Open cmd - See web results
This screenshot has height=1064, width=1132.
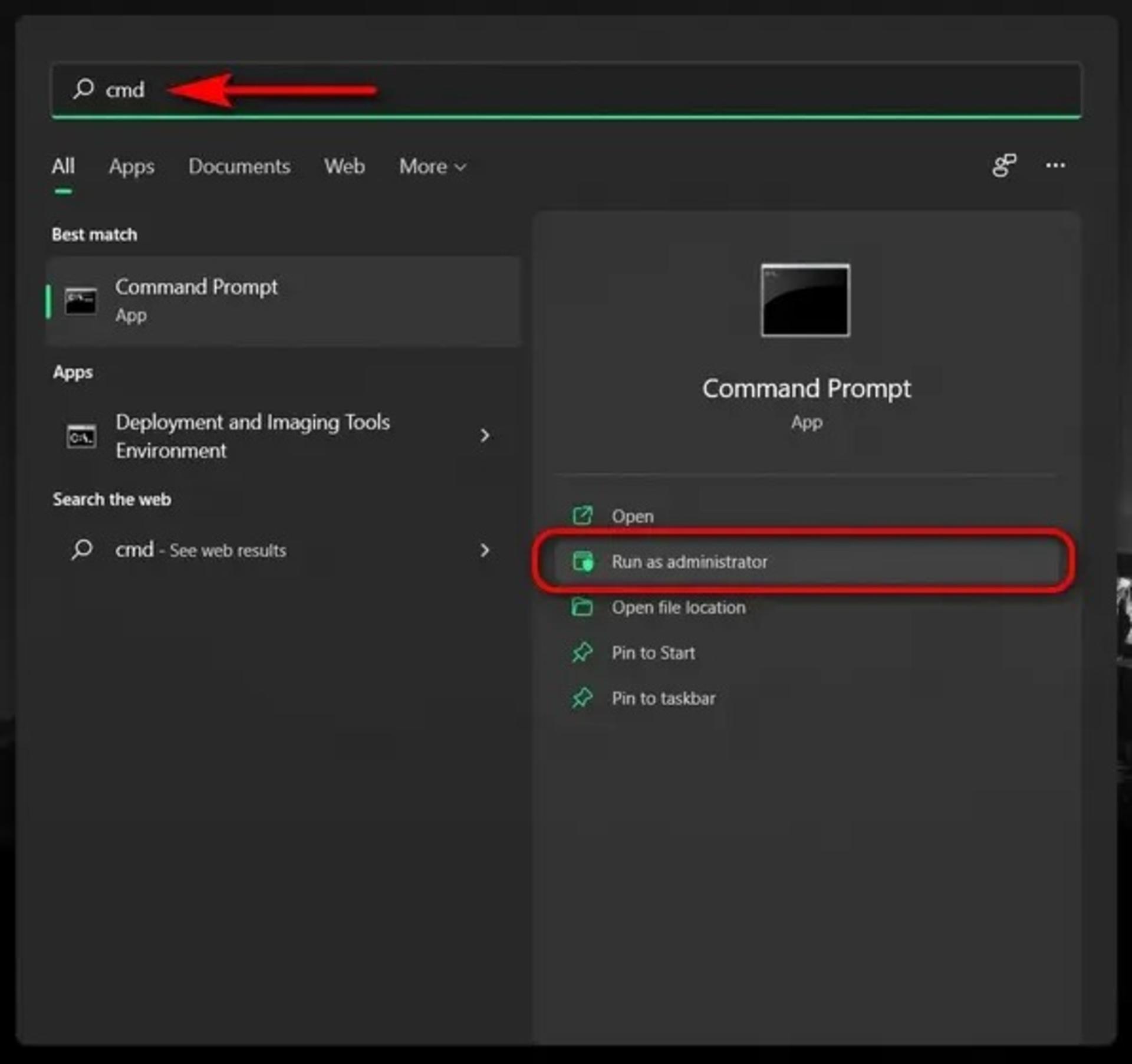click(283, 550)
